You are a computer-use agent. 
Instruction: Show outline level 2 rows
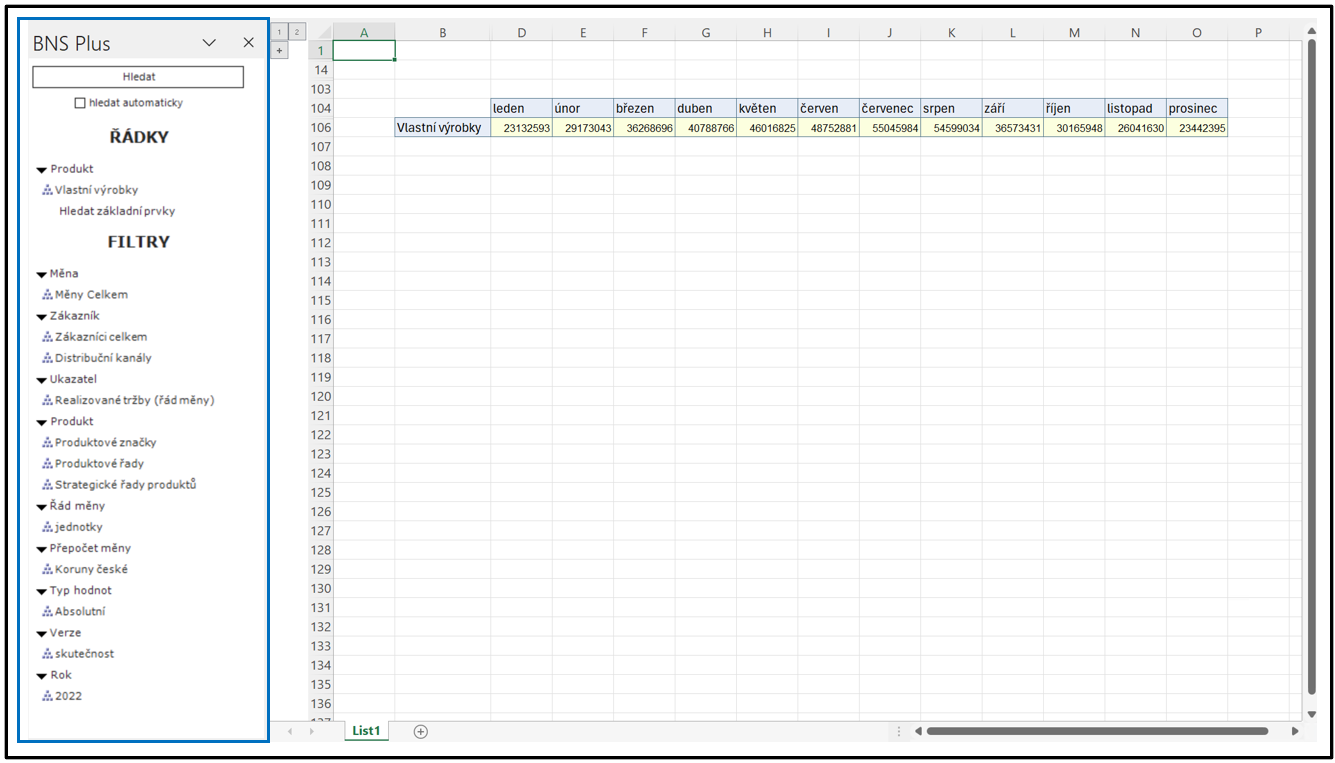(x=296, y=32)
